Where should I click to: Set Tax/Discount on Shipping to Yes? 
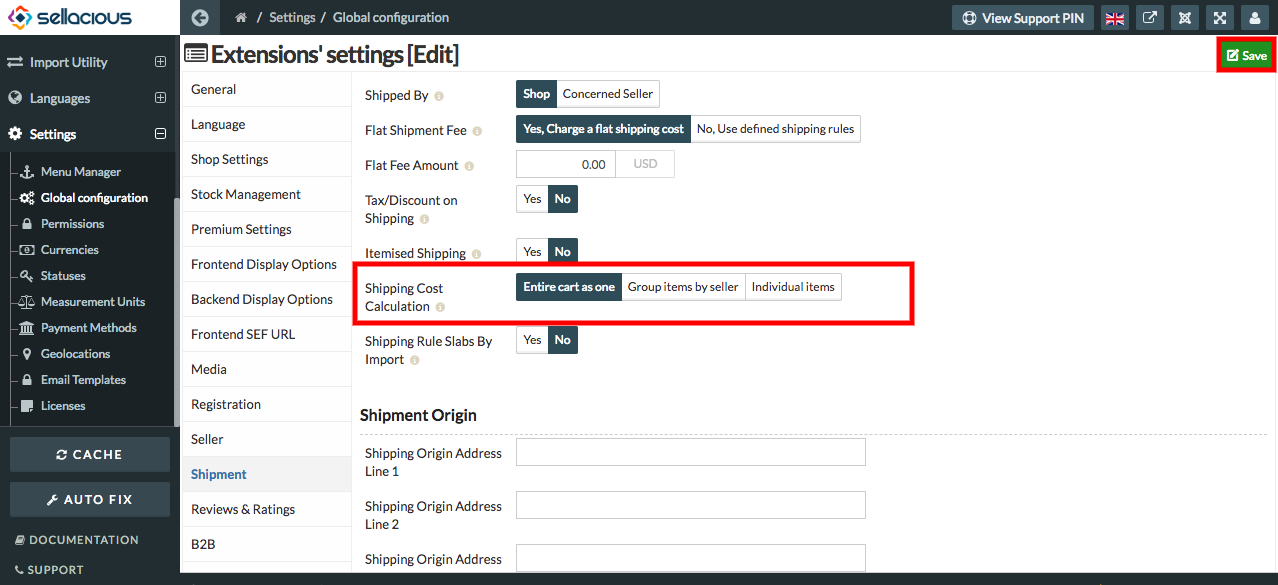tap(532, 199)
